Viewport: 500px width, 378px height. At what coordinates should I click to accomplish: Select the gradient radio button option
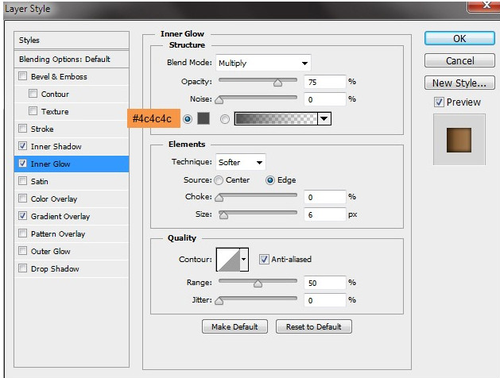pos(225,119)
